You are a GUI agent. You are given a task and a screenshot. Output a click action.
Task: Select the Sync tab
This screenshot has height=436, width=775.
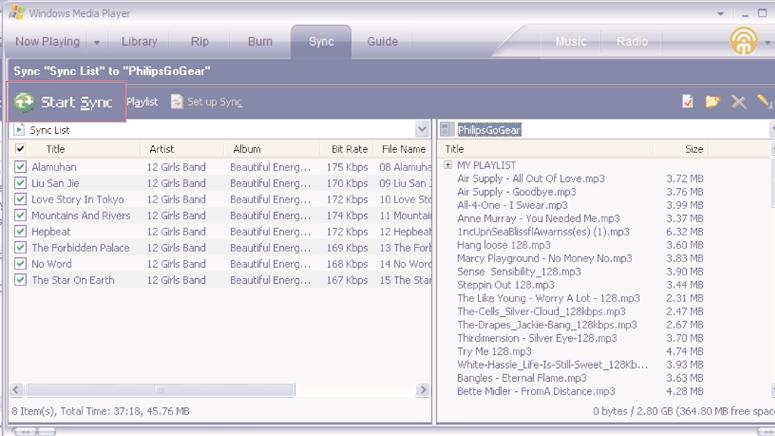pyautogui.click(x=321, y=42)
